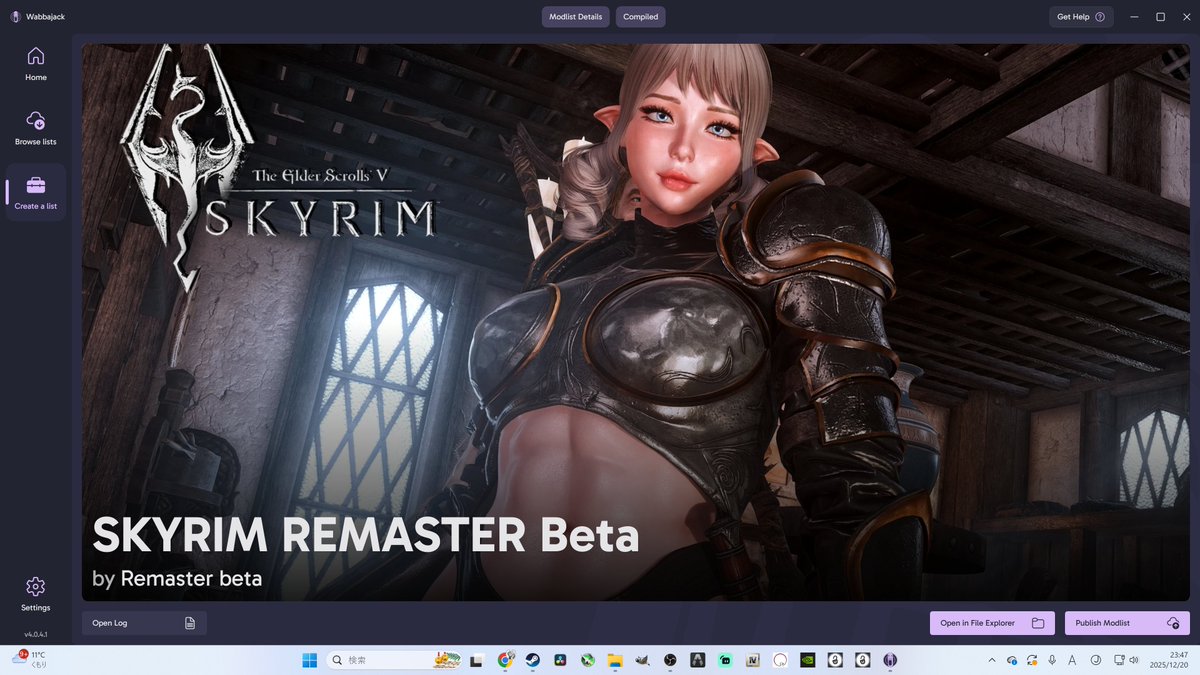Click the SKYRIM REMASTER Beta title

[x=366, y=536]
